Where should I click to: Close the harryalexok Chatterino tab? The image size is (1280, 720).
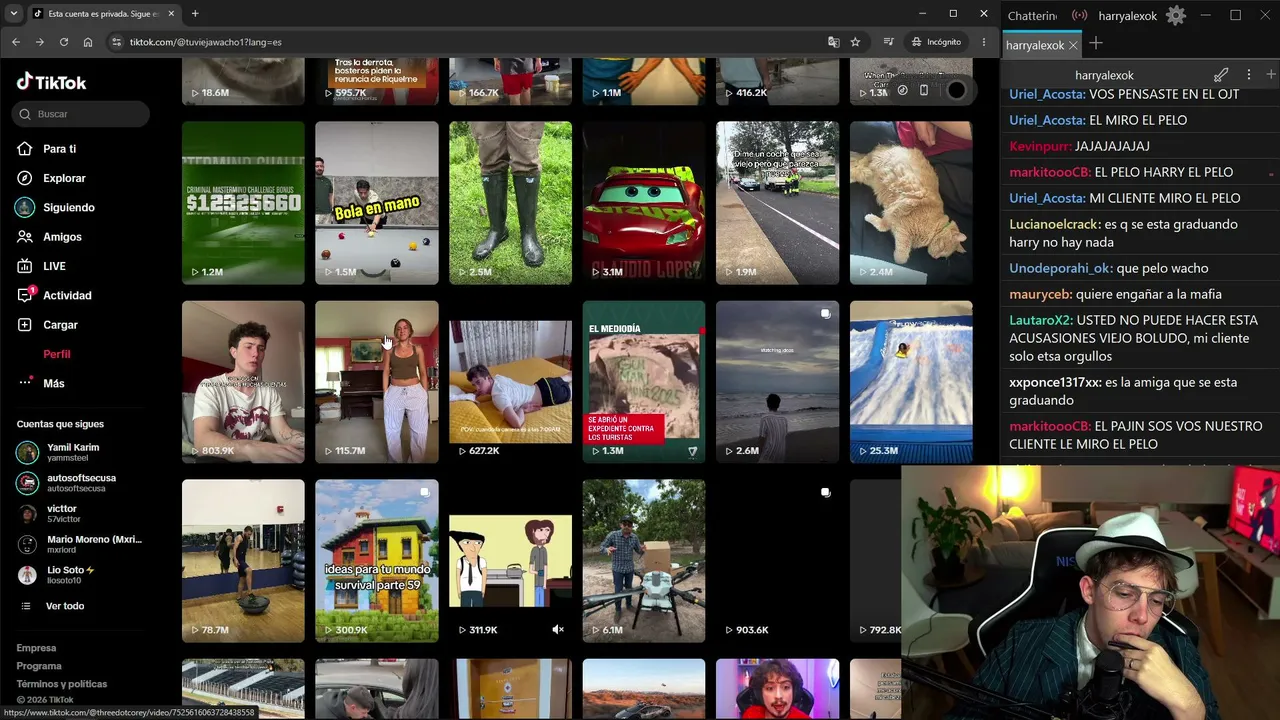1073,45
